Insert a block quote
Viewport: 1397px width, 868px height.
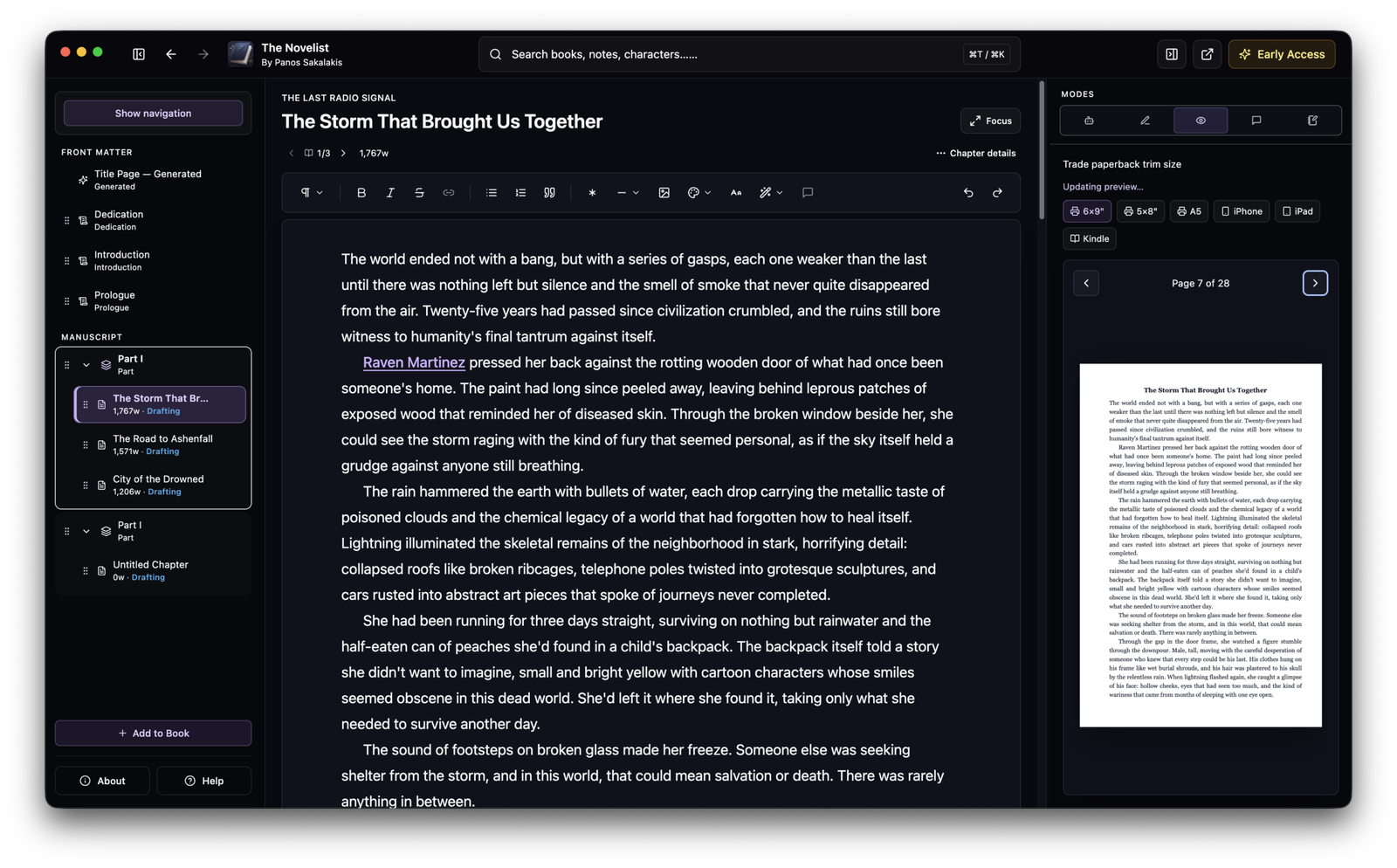(549, 193)
